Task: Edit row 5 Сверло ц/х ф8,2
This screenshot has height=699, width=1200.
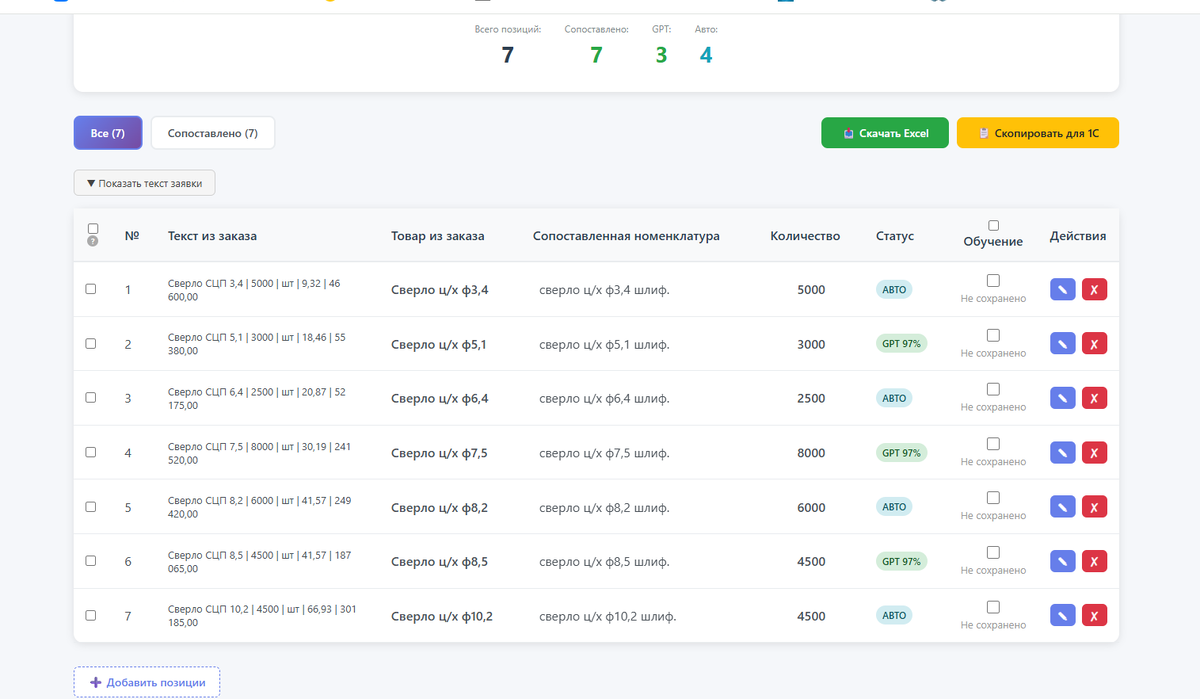Action: (1063, 507)
